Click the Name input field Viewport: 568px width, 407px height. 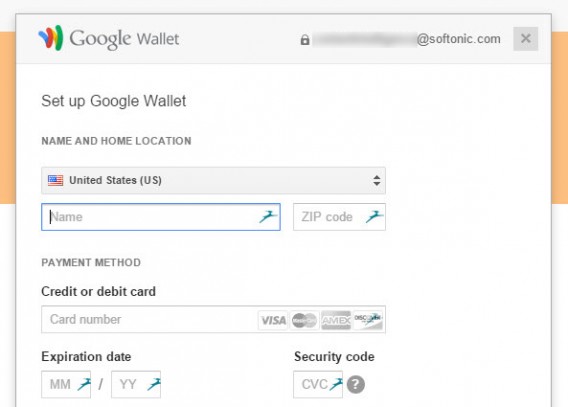pos(161,217)
